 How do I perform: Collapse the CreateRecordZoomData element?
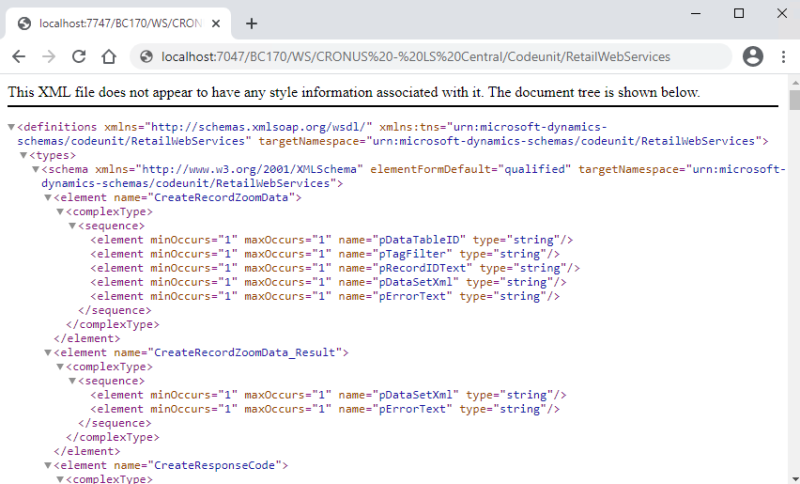[x=49, y=198]
